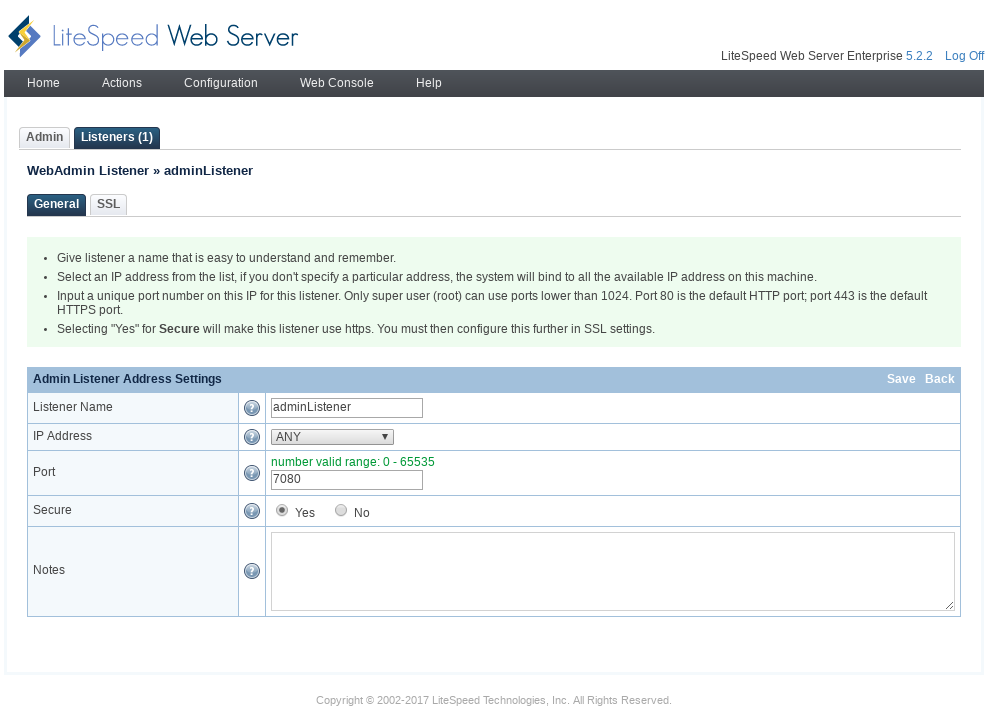Click the 'LiteSpeed Web Server Enterprise' text
This screenshot has height=716, width=990.
pos(811,56)
